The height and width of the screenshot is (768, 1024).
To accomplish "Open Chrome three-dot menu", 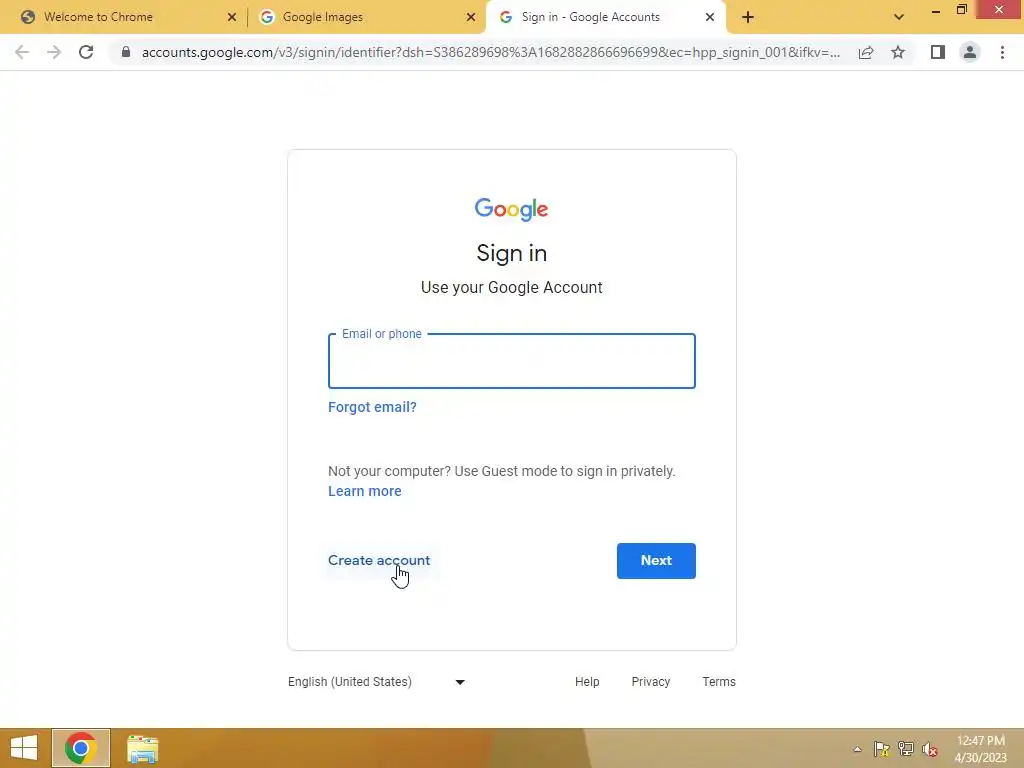I will [1002, 52].
